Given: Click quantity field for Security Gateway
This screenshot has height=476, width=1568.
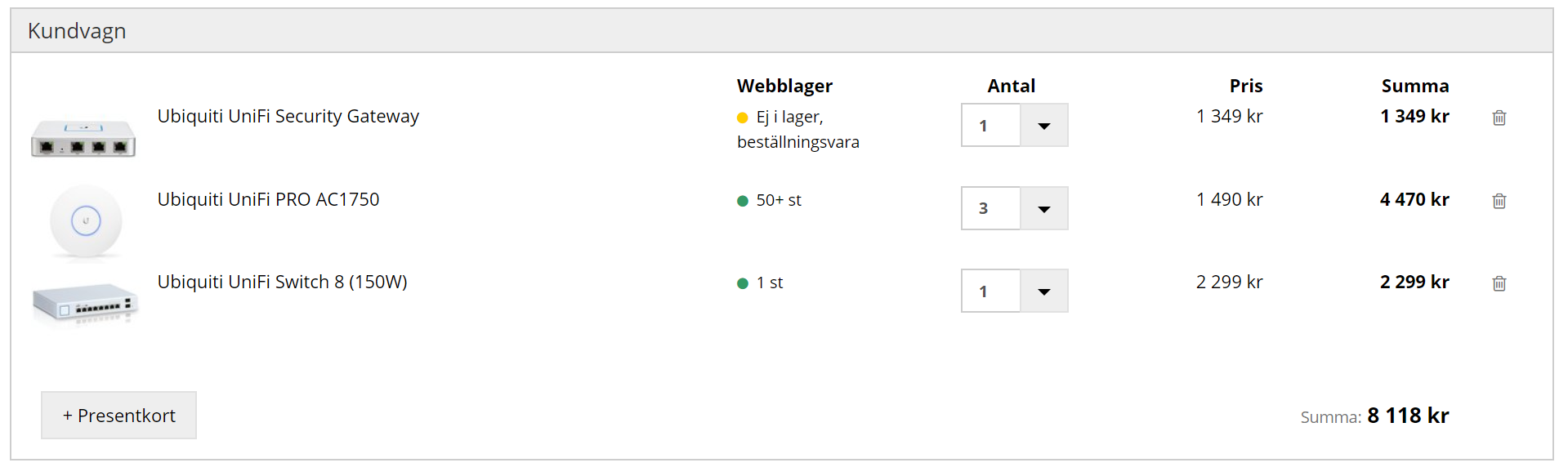Looking at the screenshot, I should click(990, 126).
